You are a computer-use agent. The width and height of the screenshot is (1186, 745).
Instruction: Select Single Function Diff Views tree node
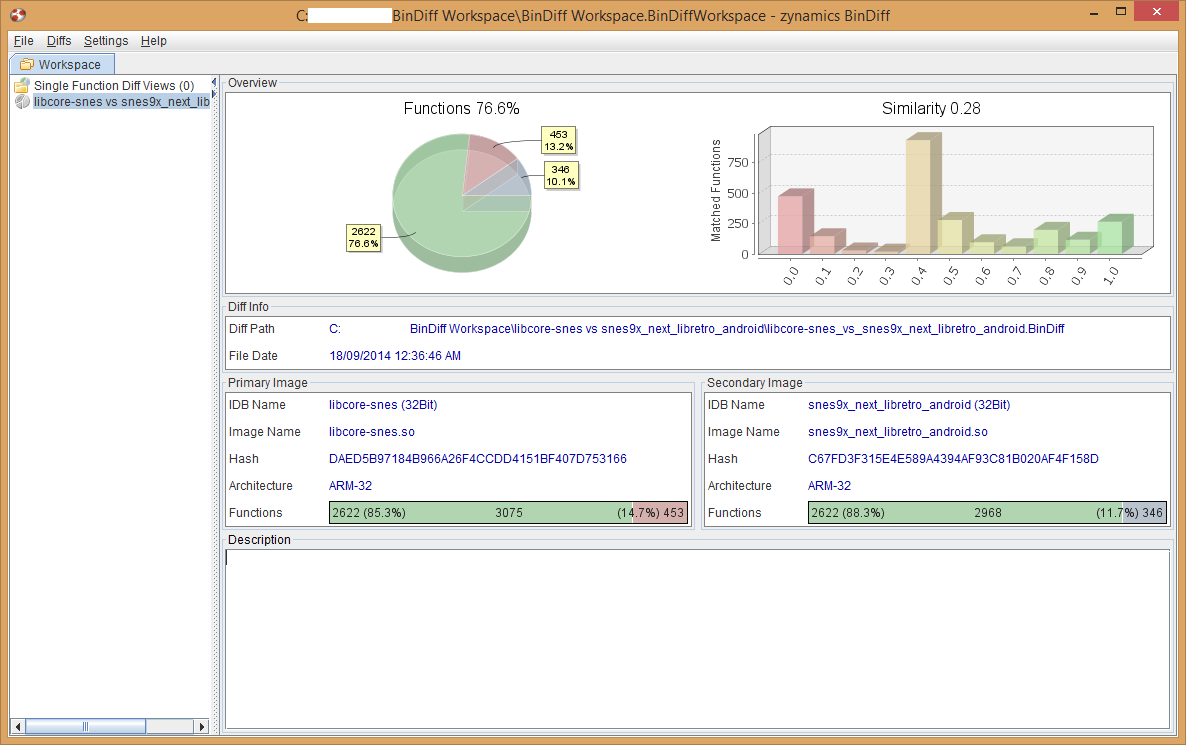[x=113, y=85]
